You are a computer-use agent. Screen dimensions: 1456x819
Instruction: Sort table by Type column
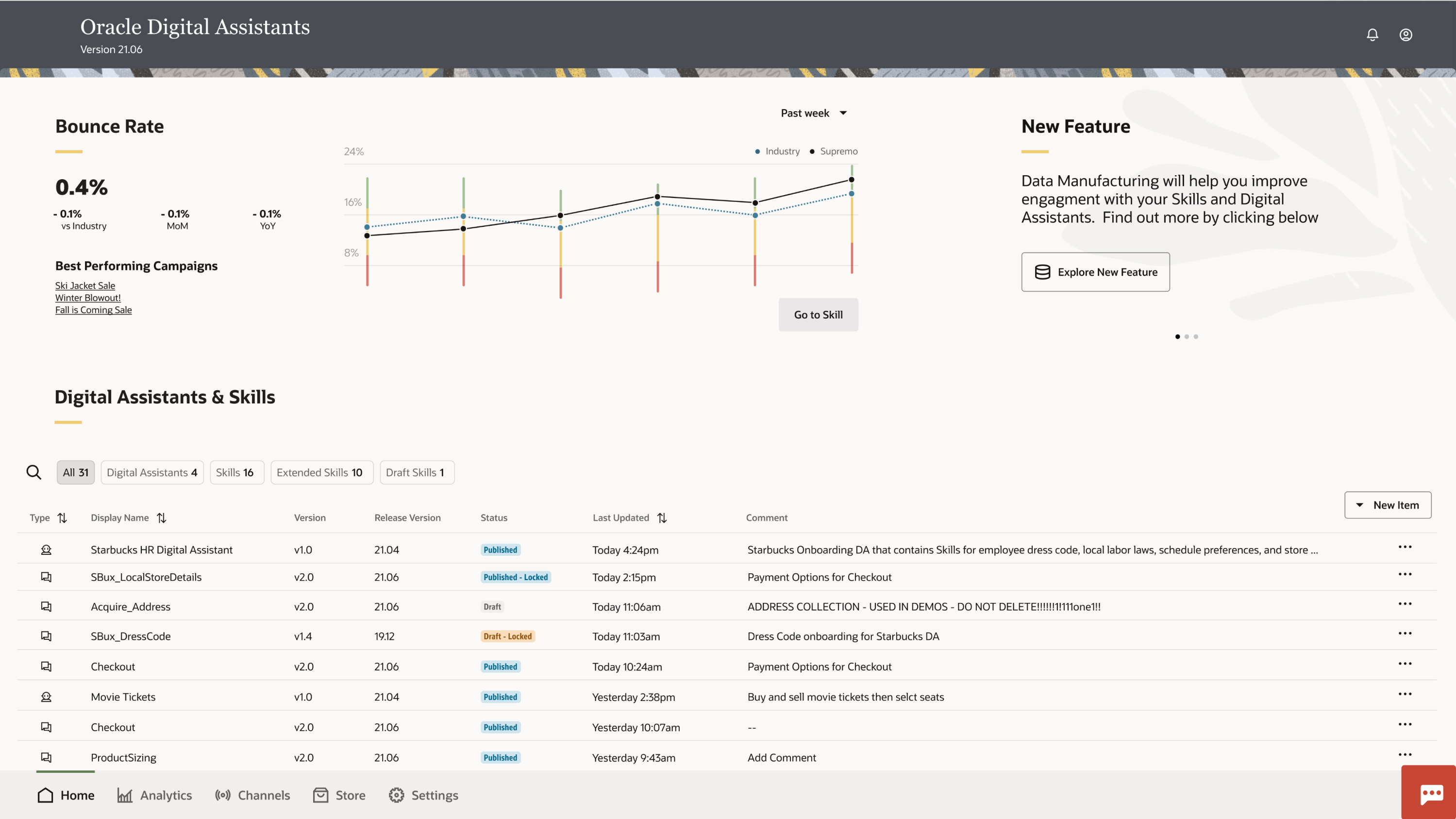click(62, 518)
